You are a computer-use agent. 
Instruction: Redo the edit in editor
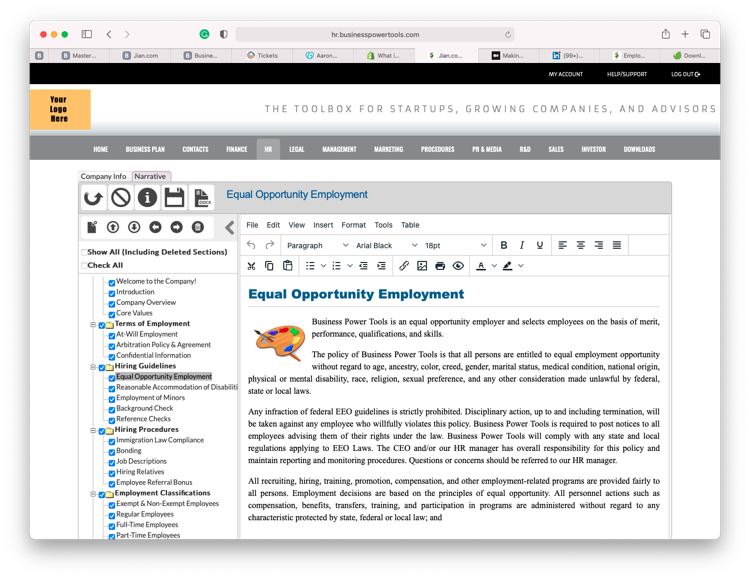[270, 245]
